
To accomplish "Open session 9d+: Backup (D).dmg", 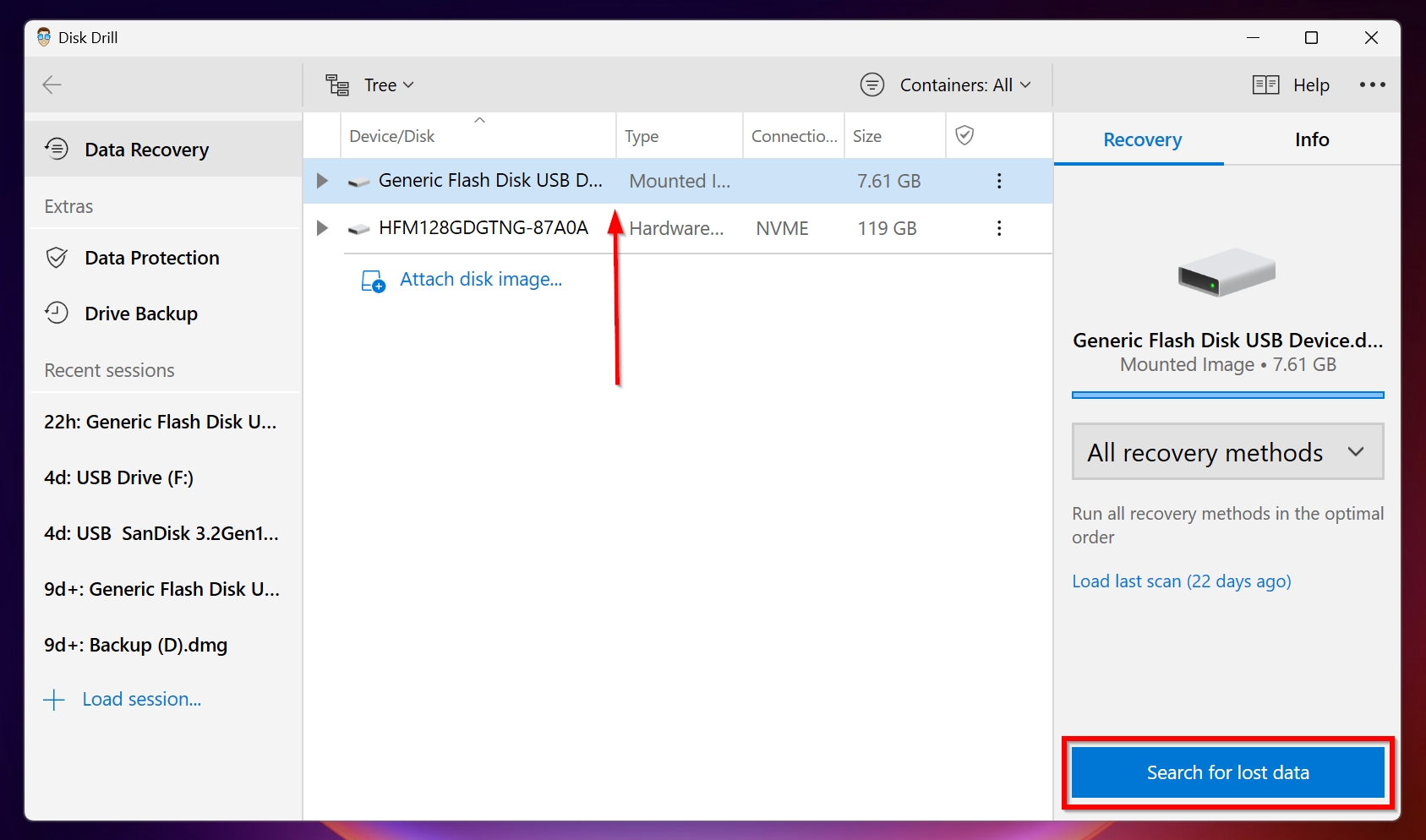I will [x=136, y=645].
